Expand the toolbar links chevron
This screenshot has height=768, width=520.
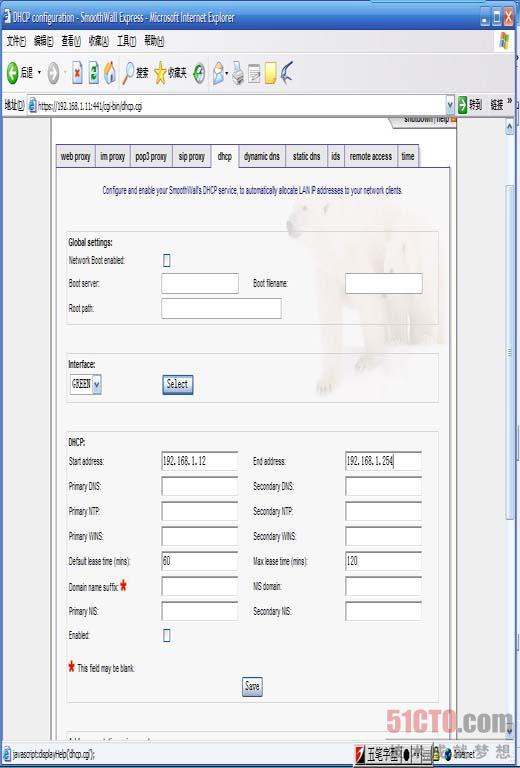click(x=510, y=101)
